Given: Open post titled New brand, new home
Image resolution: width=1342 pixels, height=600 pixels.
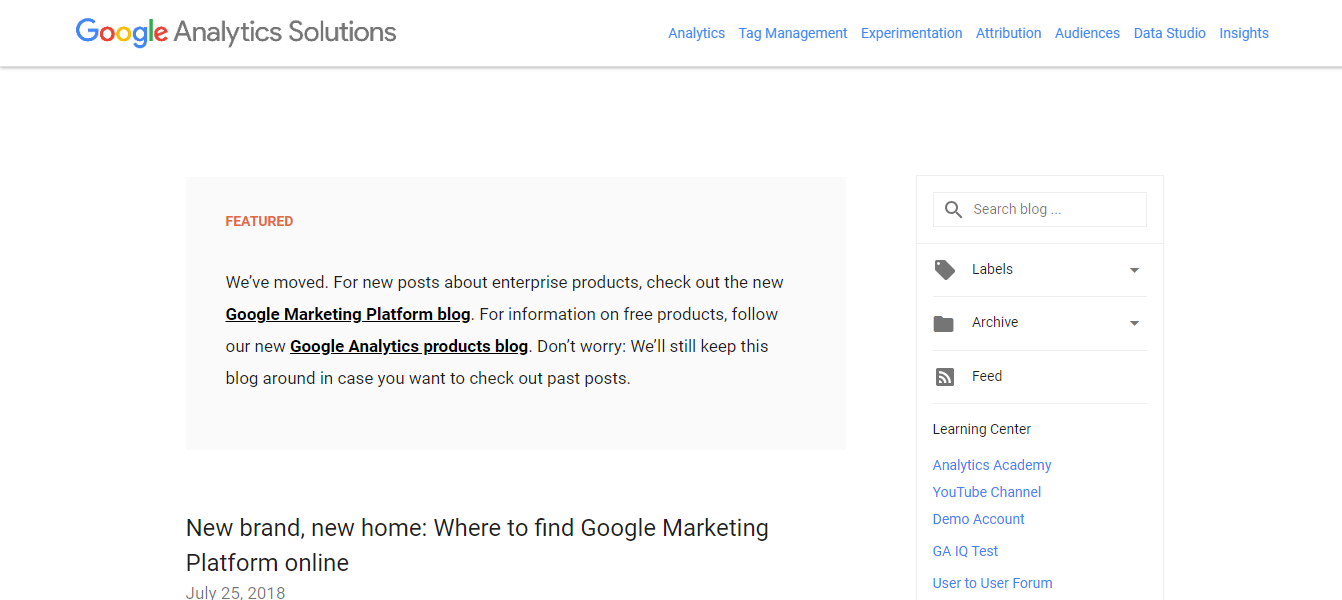Looking at the screenshot, I should [477, 545].
